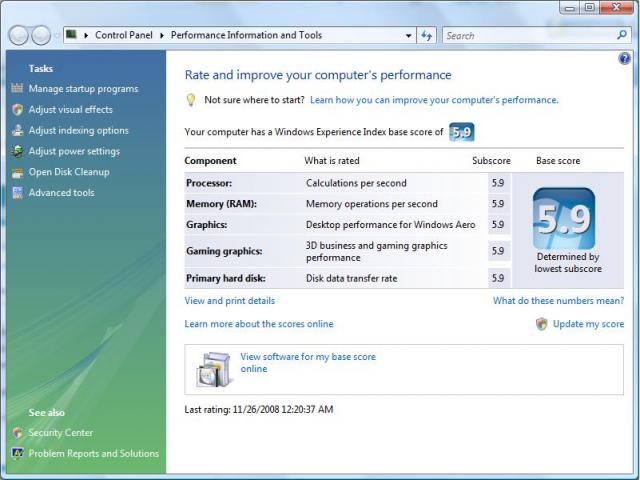Click Determined by lowest subscore text
Viewport: 640px width, 480px height.
click(x=568, y=263)
